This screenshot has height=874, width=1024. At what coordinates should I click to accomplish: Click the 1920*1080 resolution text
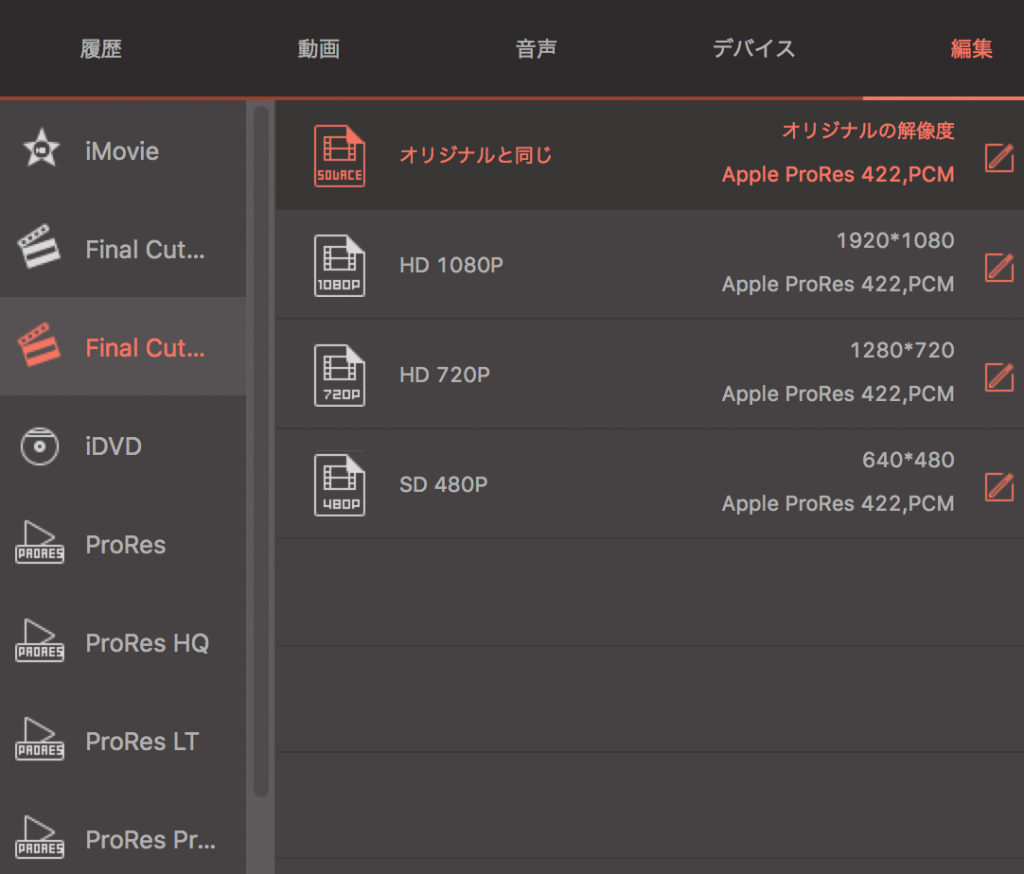point(895,240)
